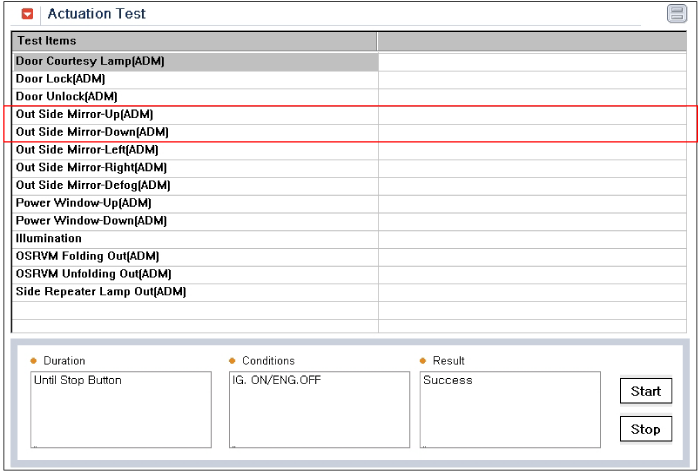
Task: Stop the actuation test
Action: coord(646,429)
